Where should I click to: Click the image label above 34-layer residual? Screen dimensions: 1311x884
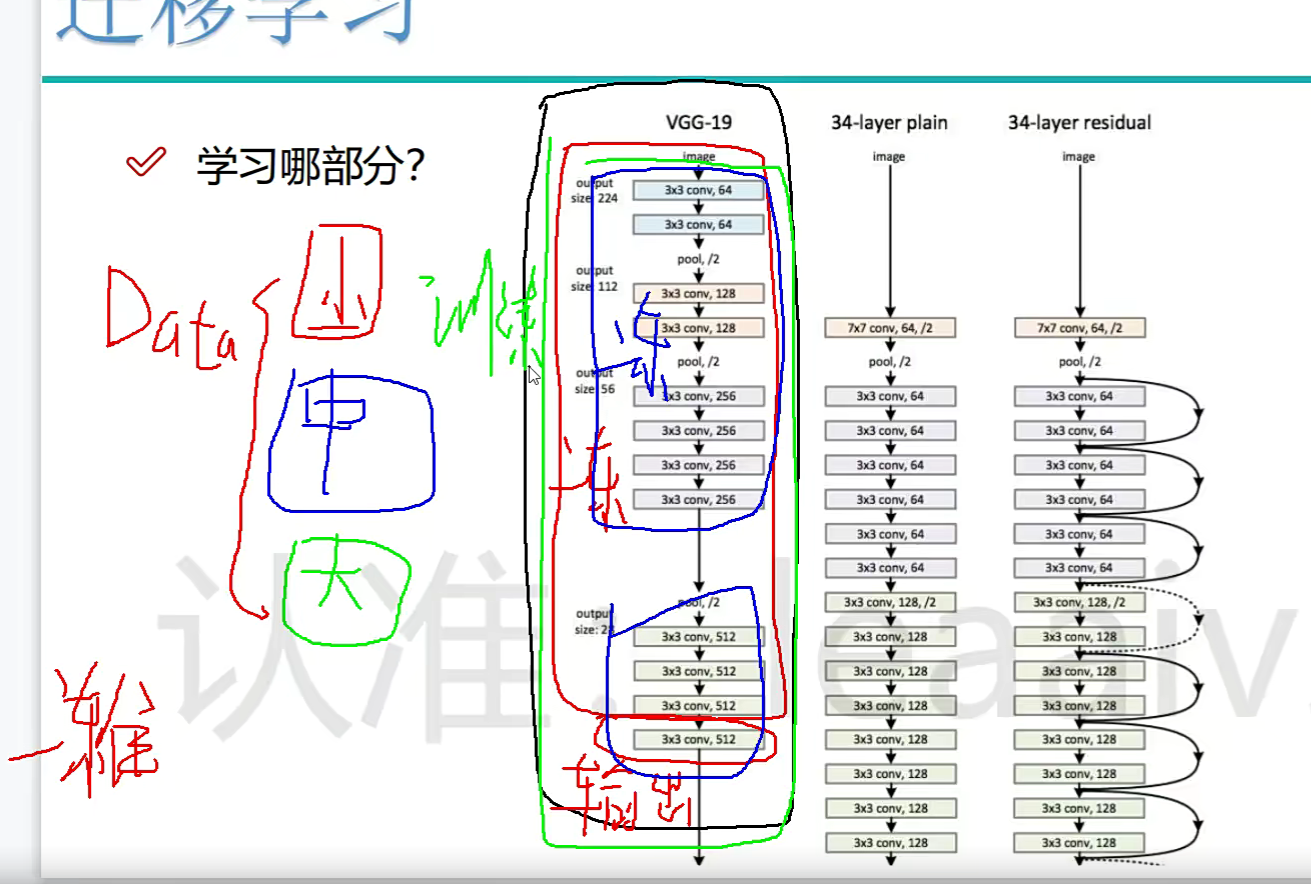pos(1079,157)
